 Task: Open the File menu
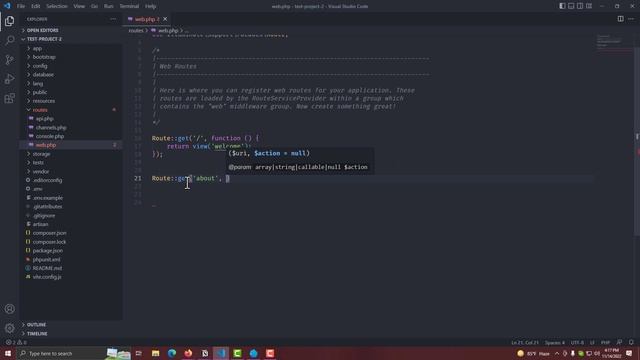coord(21,6)
